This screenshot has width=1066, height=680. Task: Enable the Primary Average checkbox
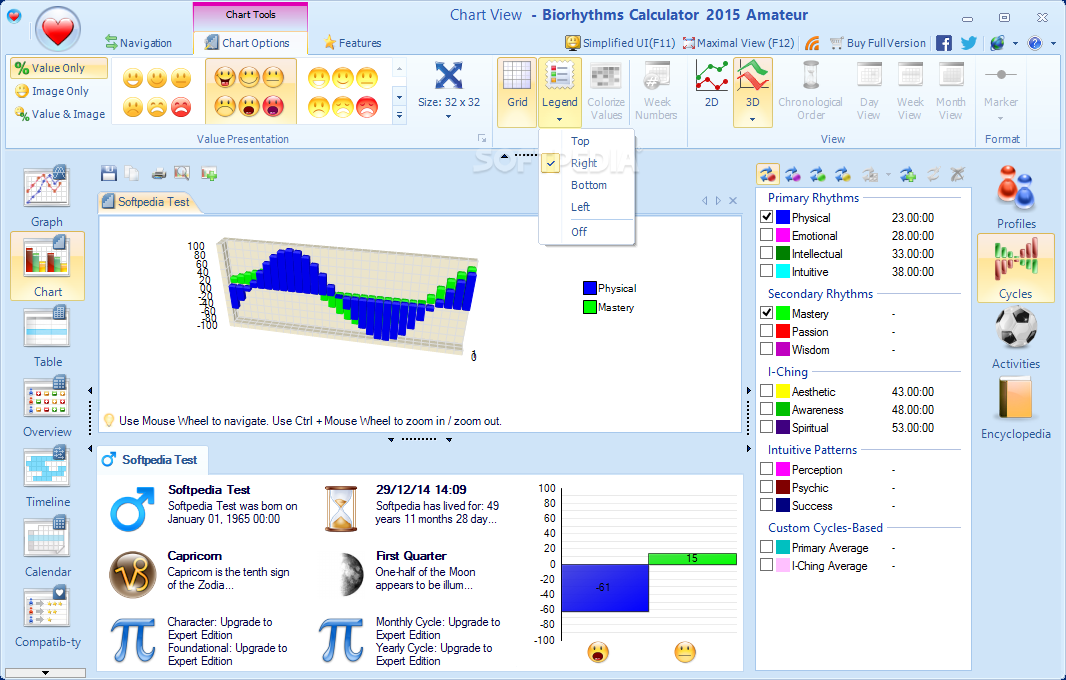click(x=766, y=547)
